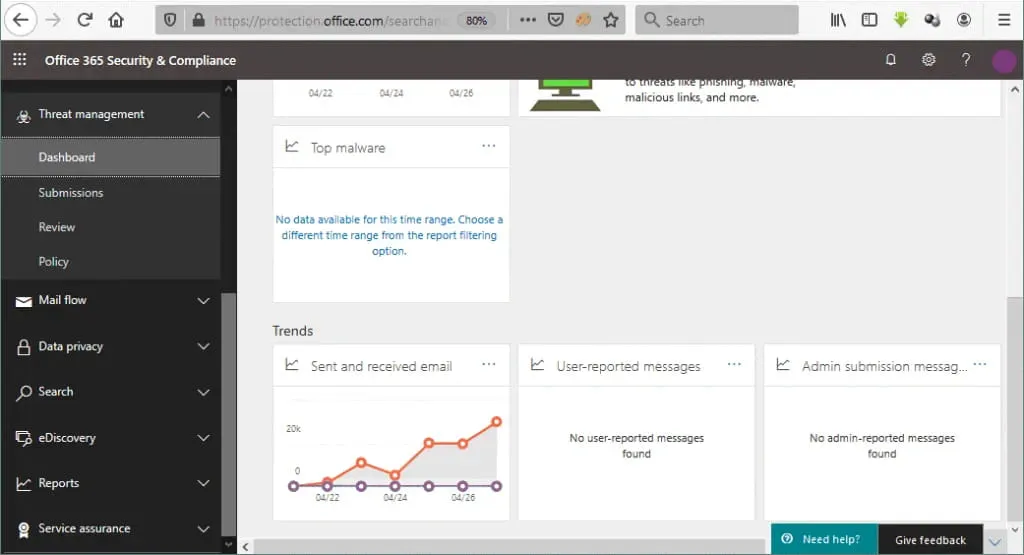Save page to Pocket icon

click(556, 20)
